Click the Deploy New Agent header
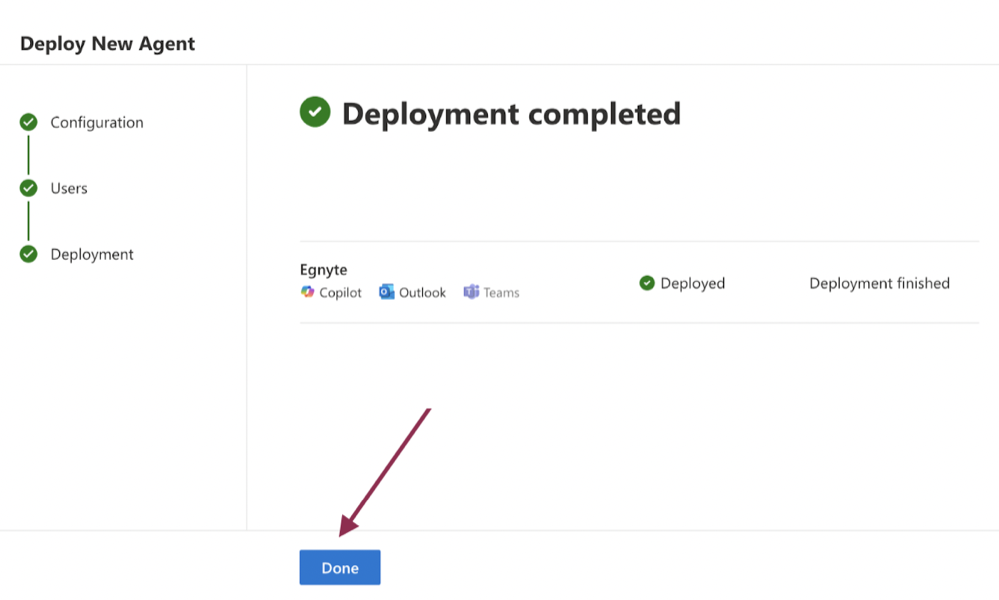999x600 pixels. coord(110,43)
